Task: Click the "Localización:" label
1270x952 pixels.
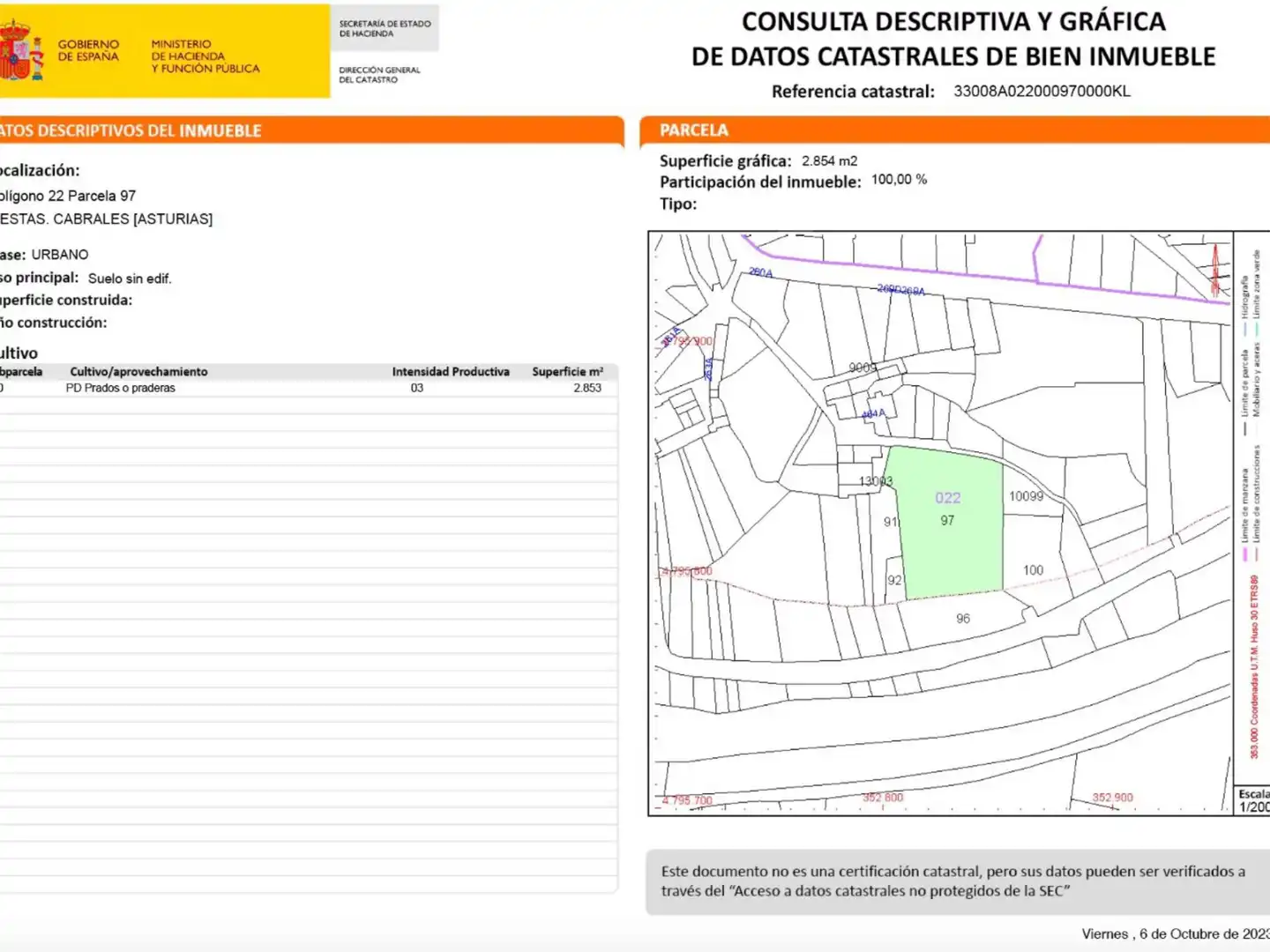Action: [40, 171]
